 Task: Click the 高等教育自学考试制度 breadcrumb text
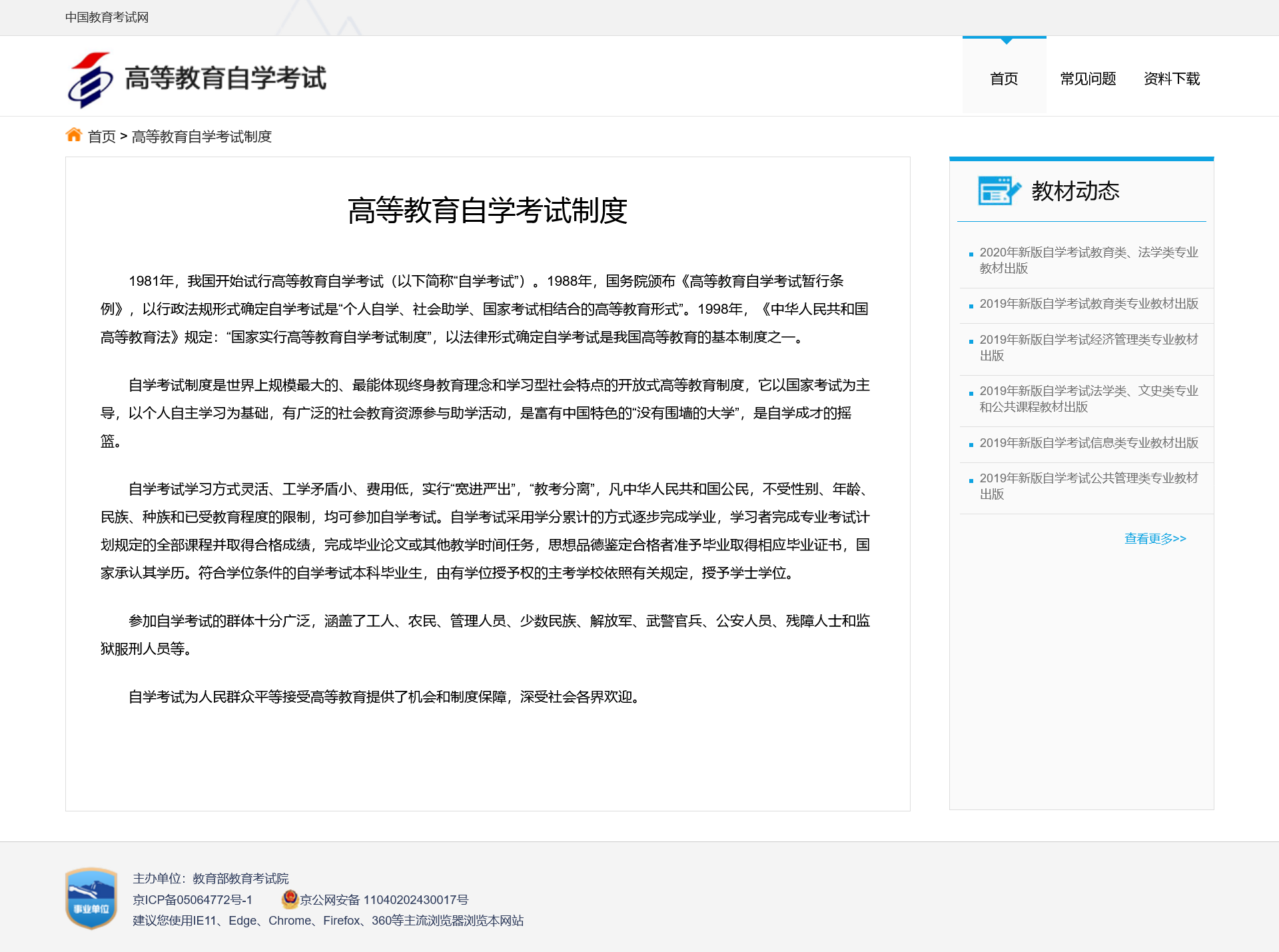click(x=202, y=137)
